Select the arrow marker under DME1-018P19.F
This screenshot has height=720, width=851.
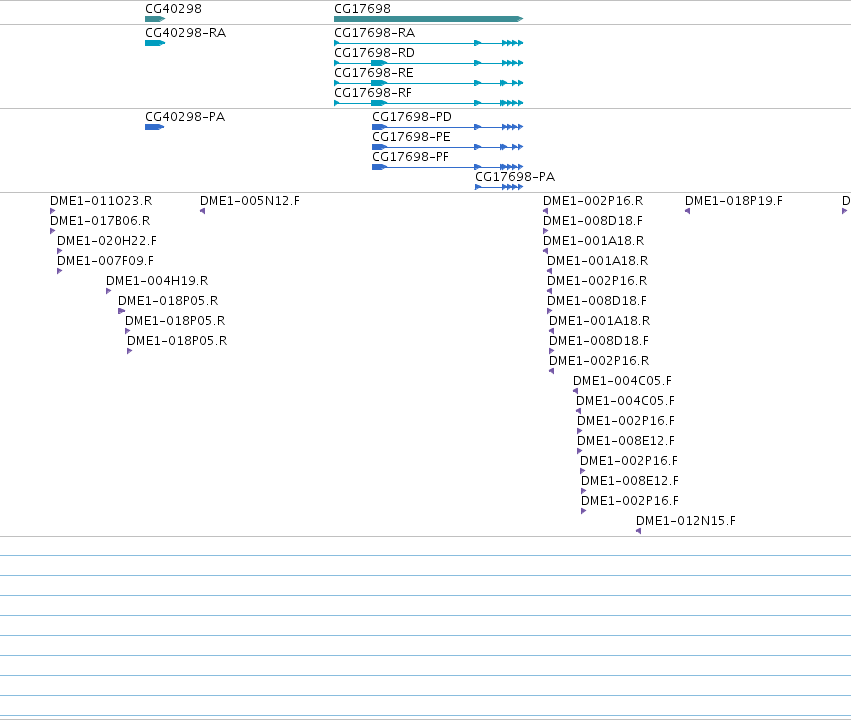pos(688,211)
